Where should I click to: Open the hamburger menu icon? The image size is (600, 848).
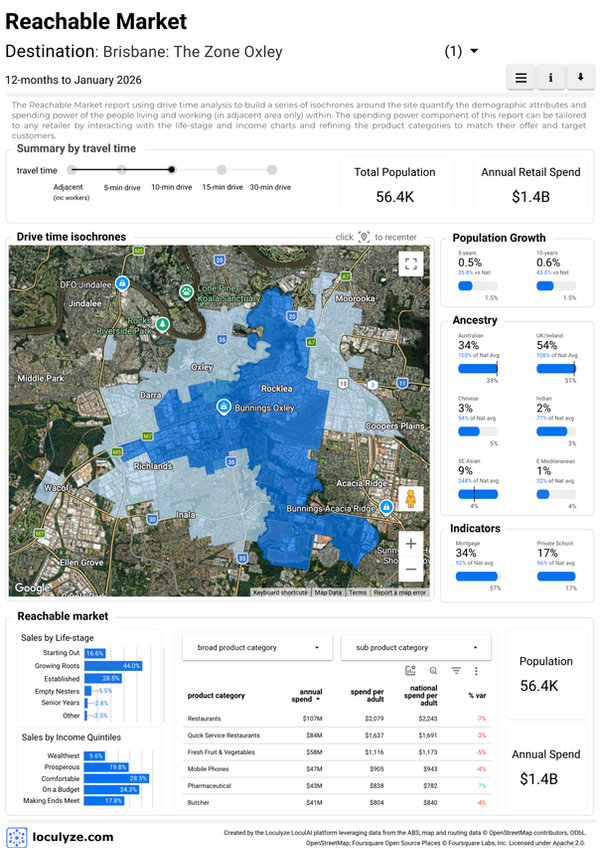click(x=521, y=78)
